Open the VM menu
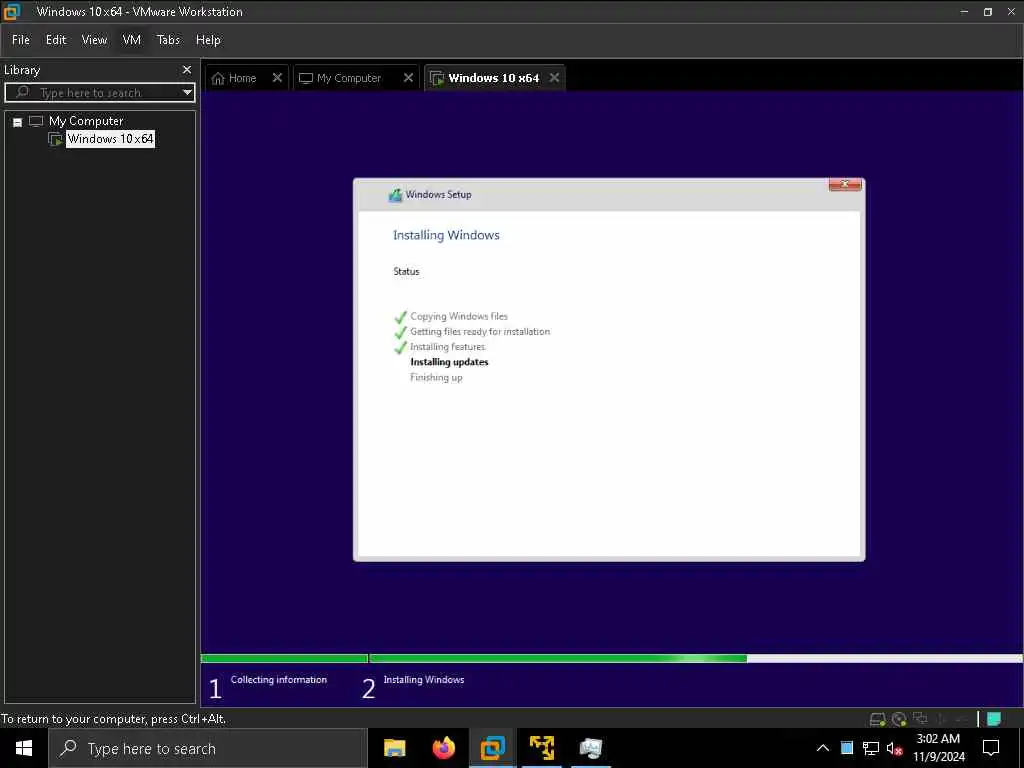The image size is (1024, 768). (131, 40)
